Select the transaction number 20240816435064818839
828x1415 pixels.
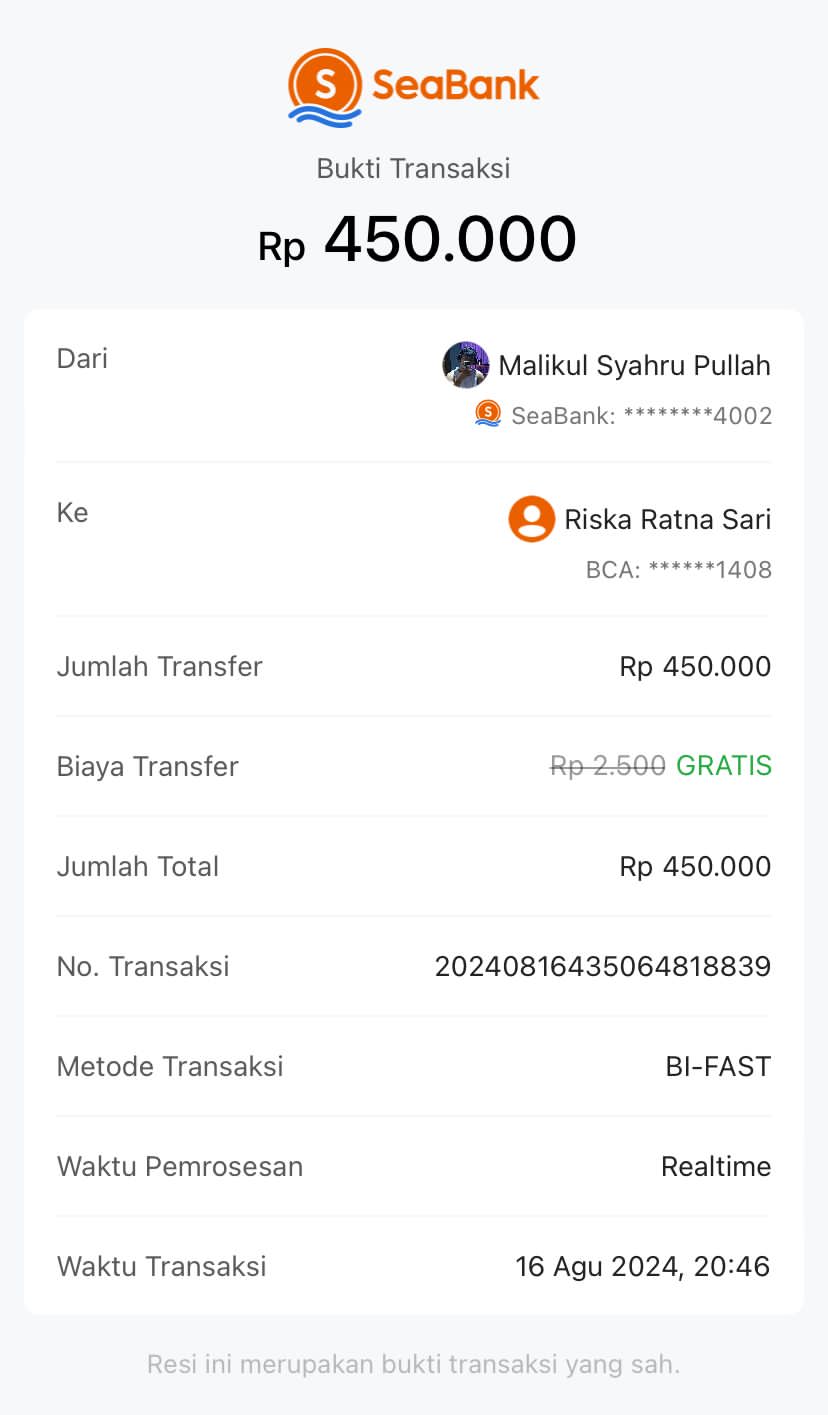(x=602, y=966)
